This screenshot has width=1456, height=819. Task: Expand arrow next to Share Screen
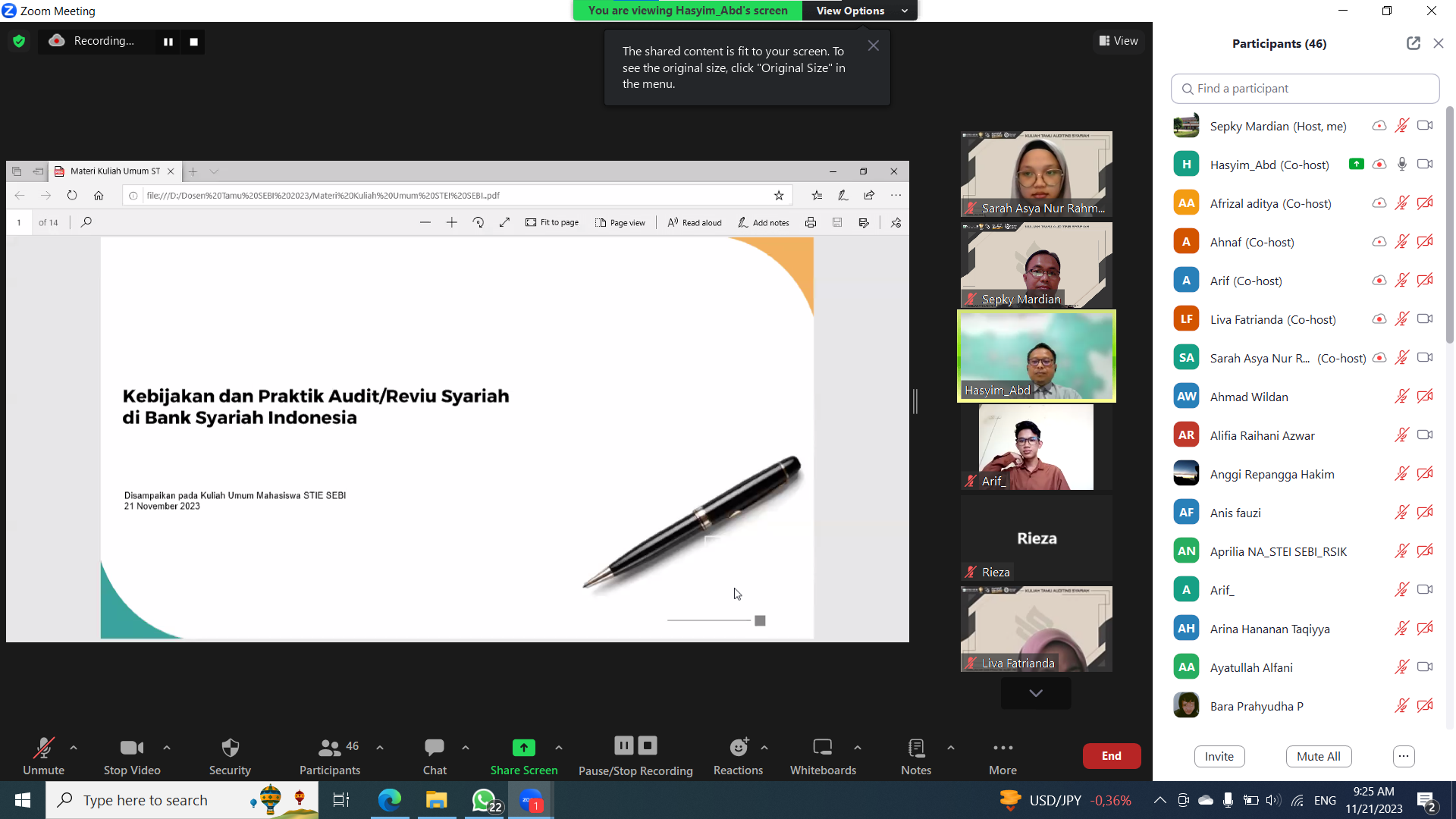click(559, 748)
